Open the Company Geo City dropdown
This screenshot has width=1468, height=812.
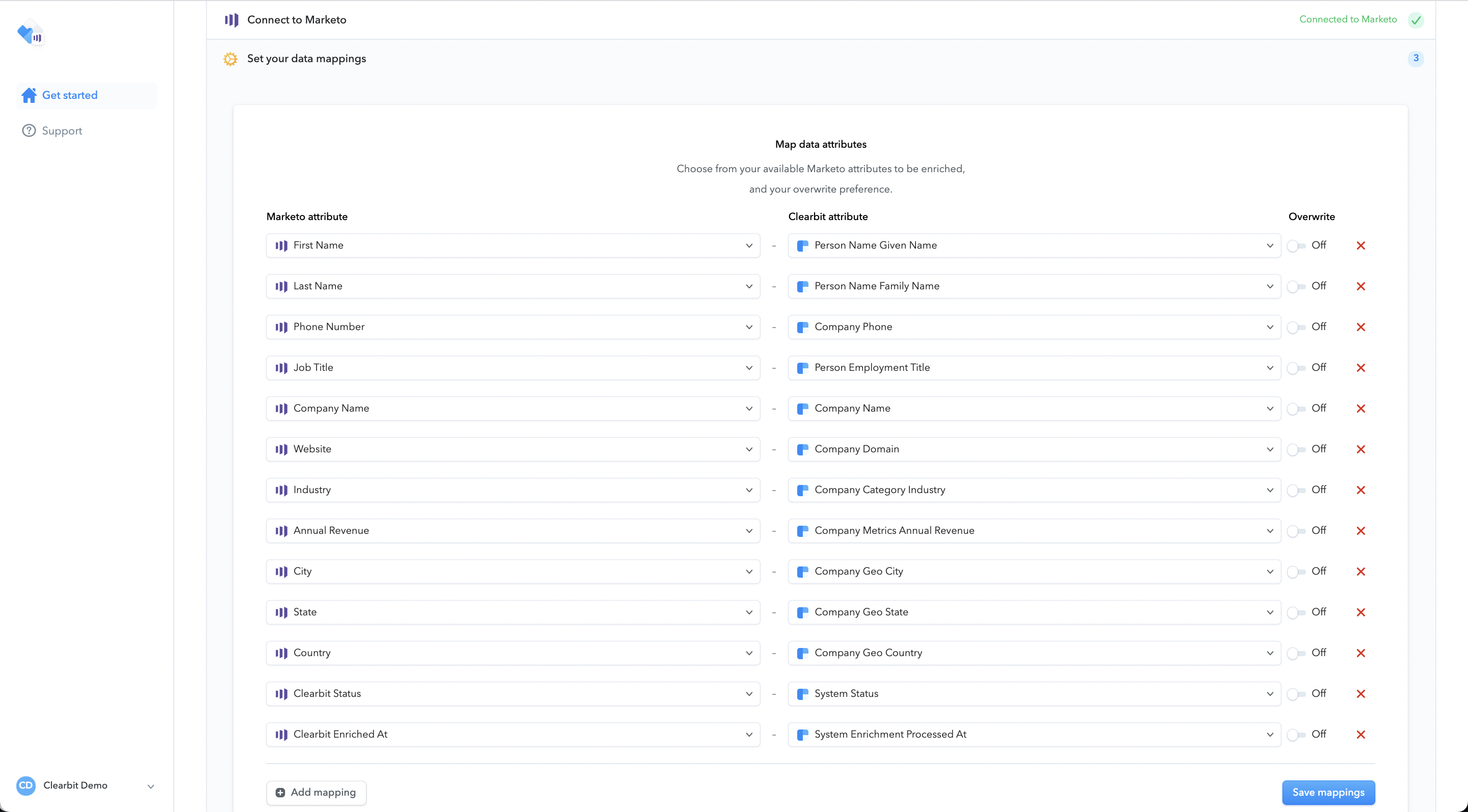click(x=1034, y=571)
